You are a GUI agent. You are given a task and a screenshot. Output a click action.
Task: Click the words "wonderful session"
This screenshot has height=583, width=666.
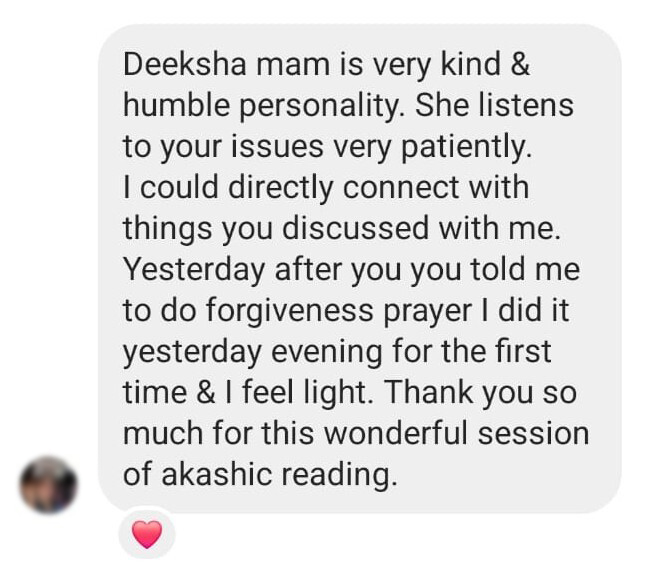(457, 434)
